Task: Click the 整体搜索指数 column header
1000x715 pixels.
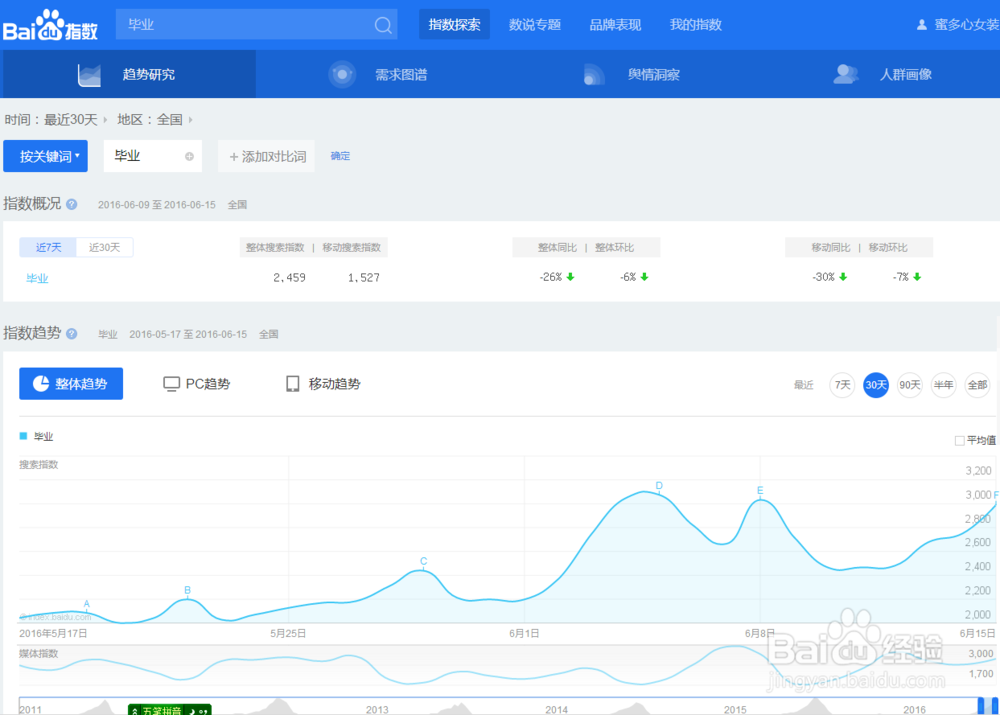Action: (276, 247)
